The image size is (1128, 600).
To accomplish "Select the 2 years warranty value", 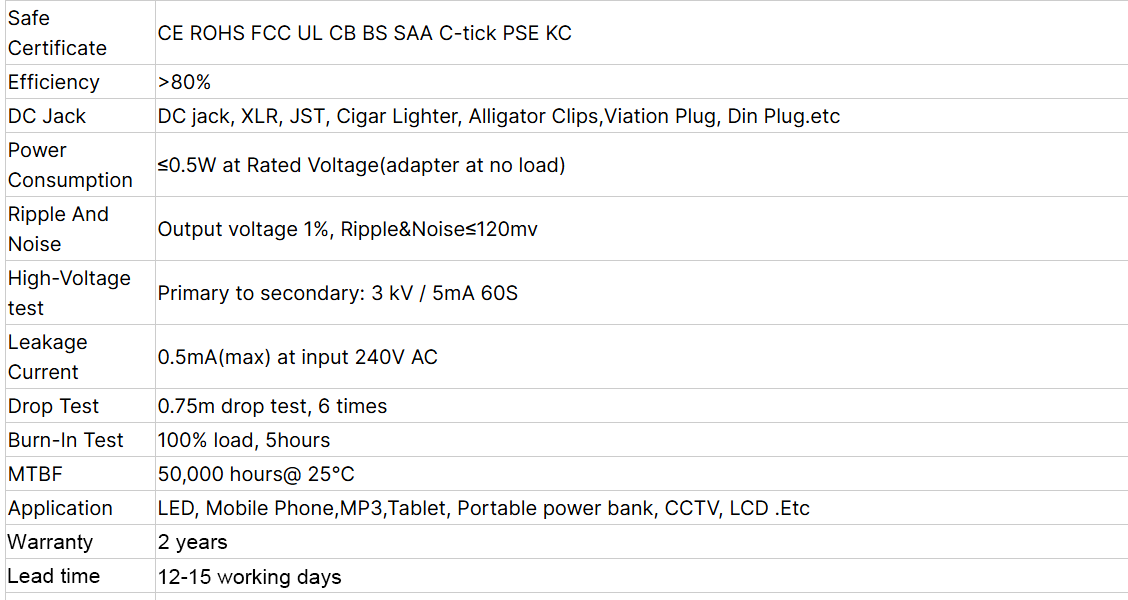I will pos(192,542).
